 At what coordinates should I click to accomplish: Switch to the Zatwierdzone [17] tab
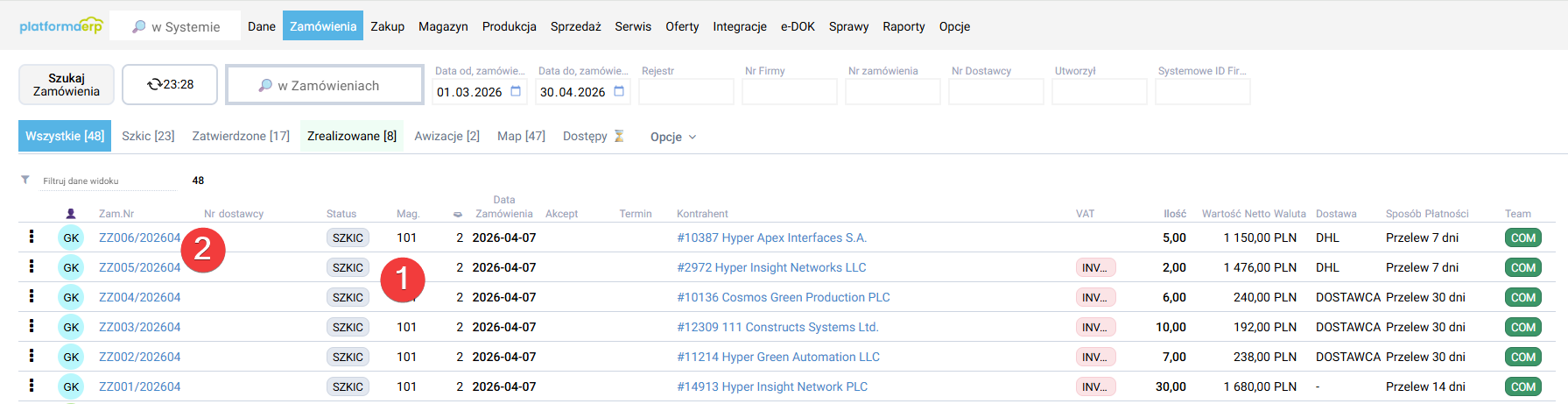241,136
